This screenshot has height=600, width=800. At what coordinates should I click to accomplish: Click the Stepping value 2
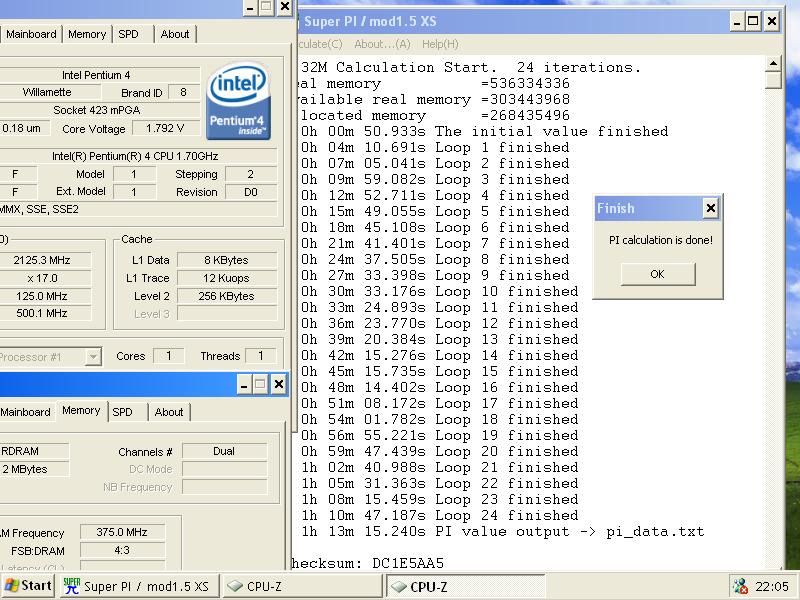[x=251, y=174]
